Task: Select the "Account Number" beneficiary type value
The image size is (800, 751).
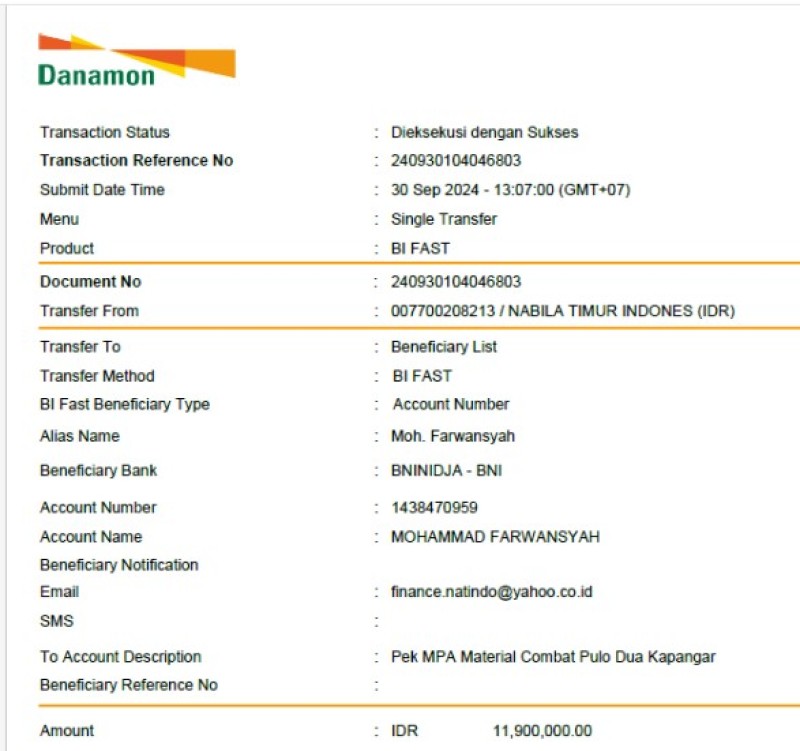Action: pos(451,404)
